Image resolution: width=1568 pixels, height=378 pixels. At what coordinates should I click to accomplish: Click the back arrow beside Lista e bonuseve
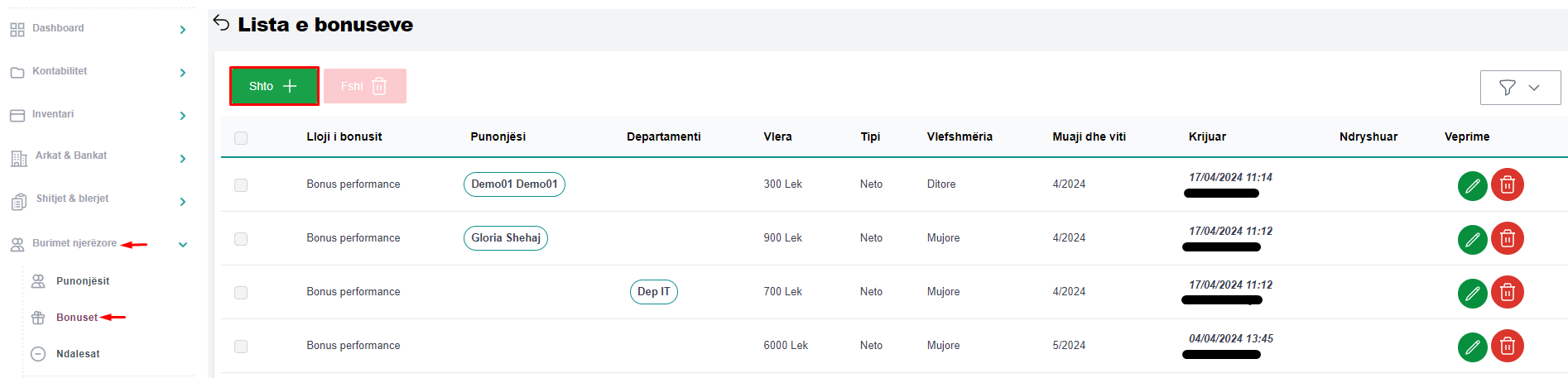(221, 23)
